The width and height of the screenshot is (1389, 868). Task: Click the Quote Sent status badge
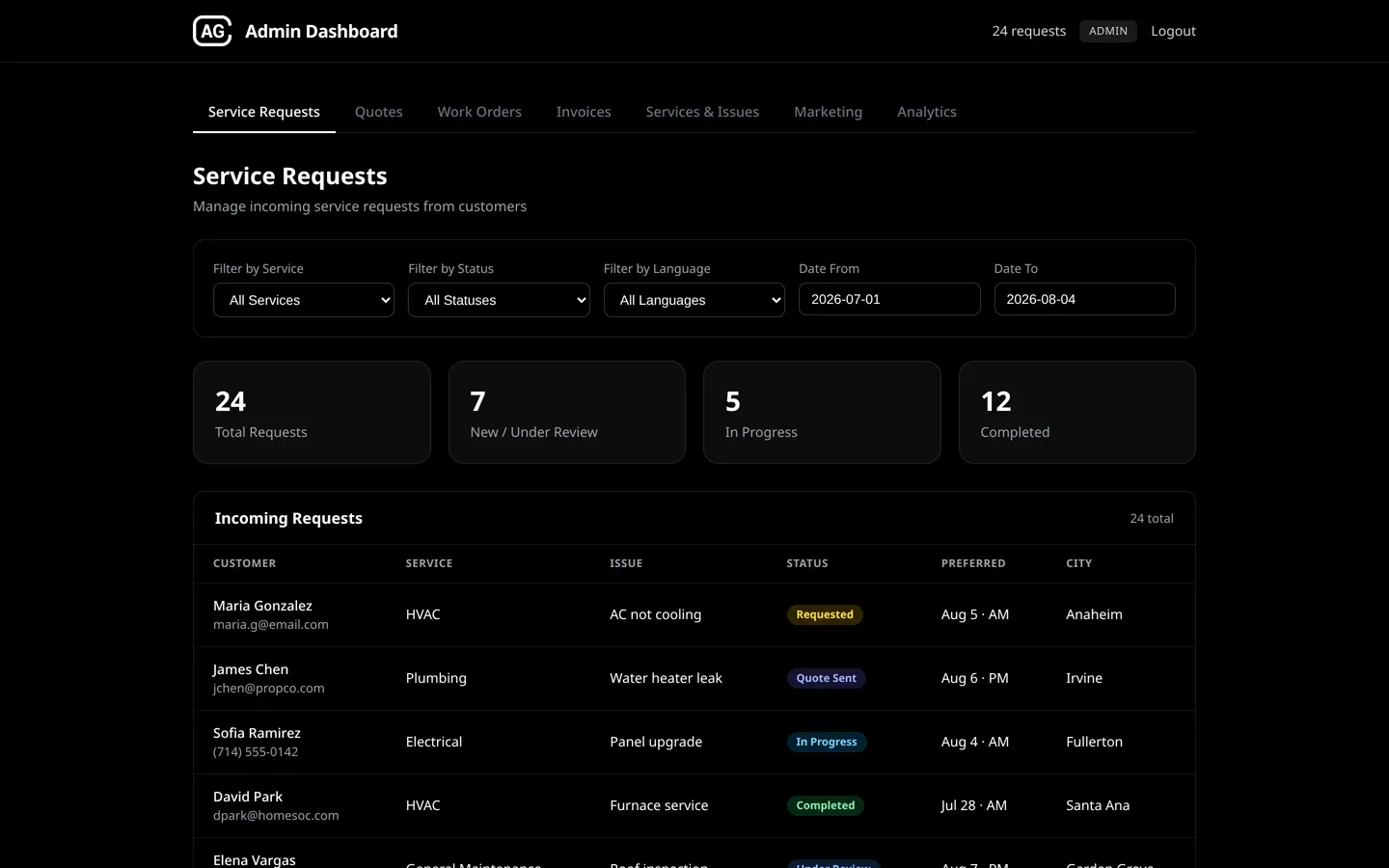pyautogui.click(x=827, y=678)
